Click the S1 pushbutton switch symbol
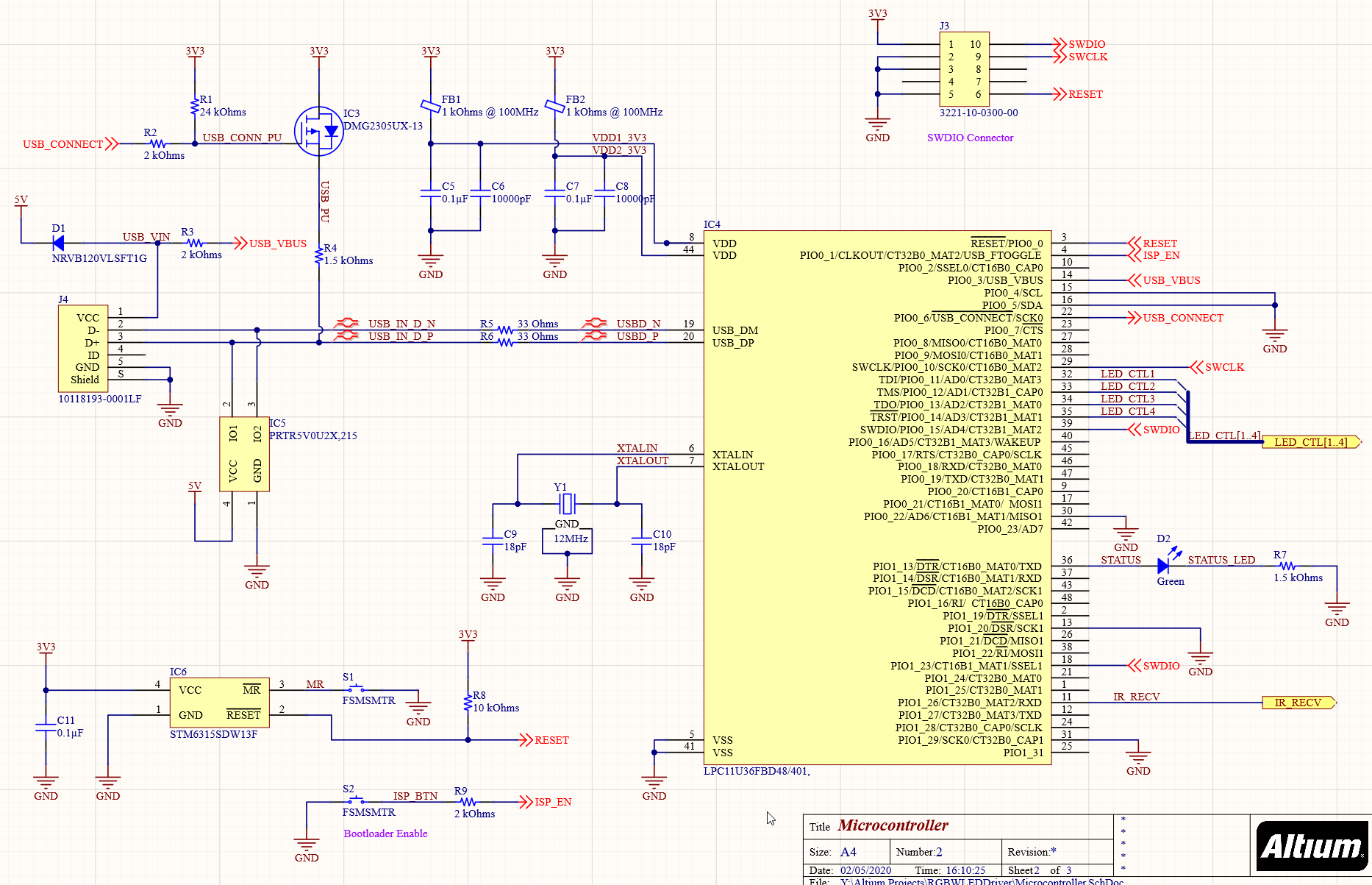The width and height of the screenshot is (1372, 885). 356,689
